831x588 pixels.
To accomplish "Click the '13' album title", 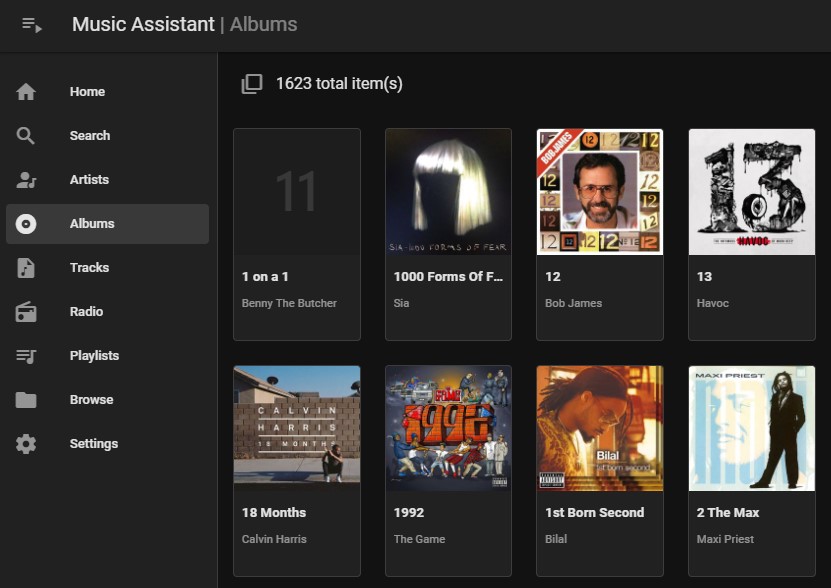I will (x=704, y=277).
